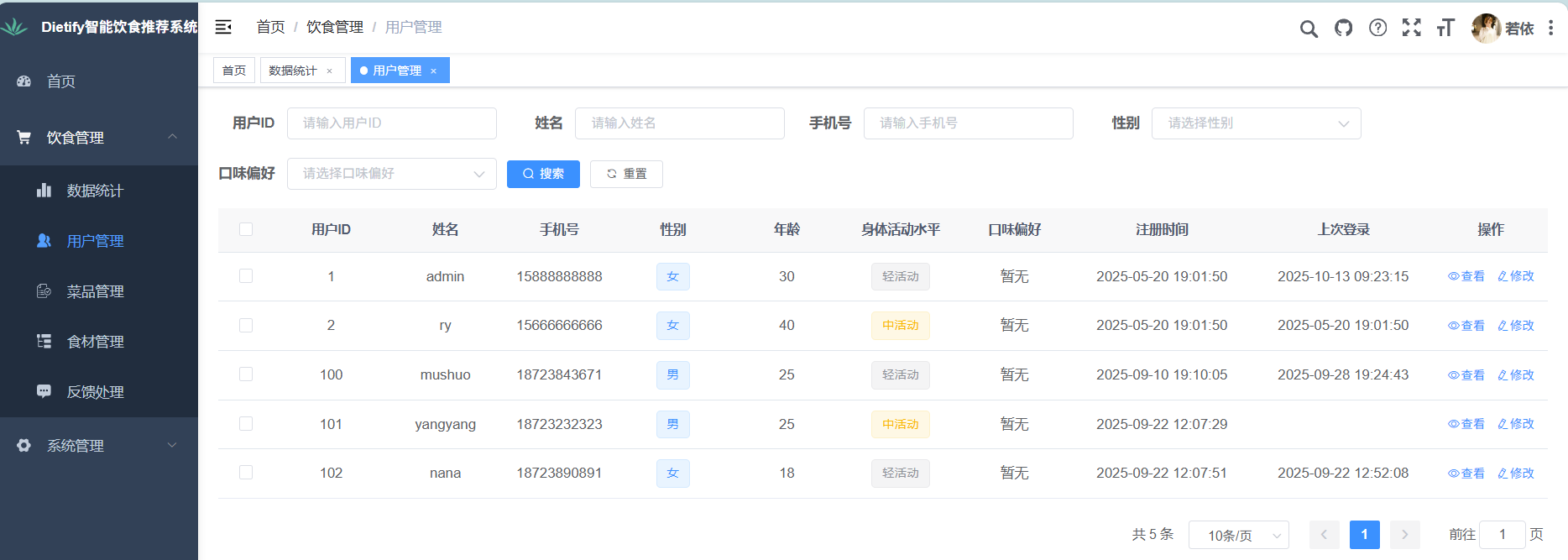Open the help documentation question icon
This screenshot has width=1568, height=560.
[x=1377, y=28]
